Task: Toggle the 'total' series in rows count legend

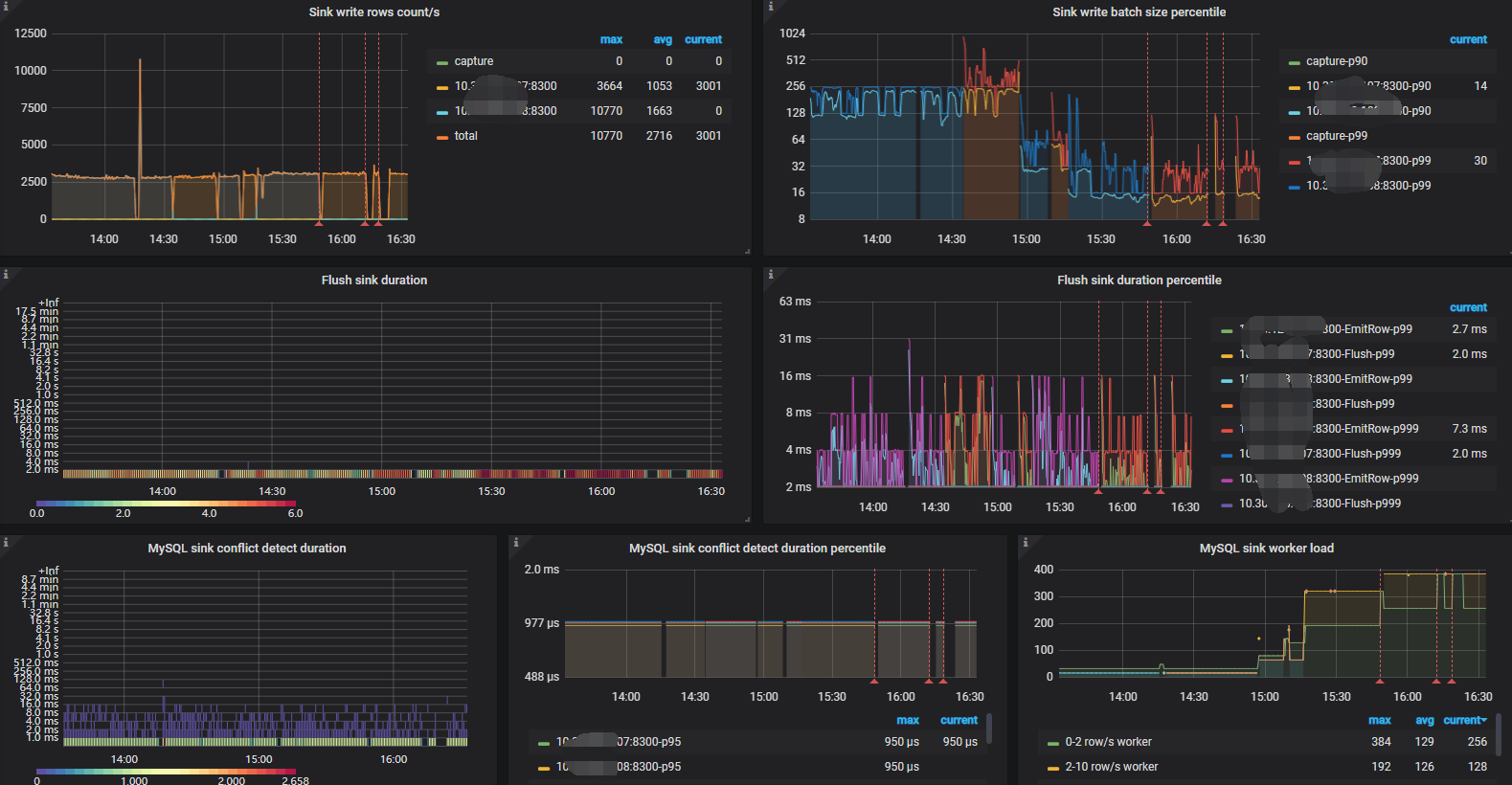Action: pos(465,136)
